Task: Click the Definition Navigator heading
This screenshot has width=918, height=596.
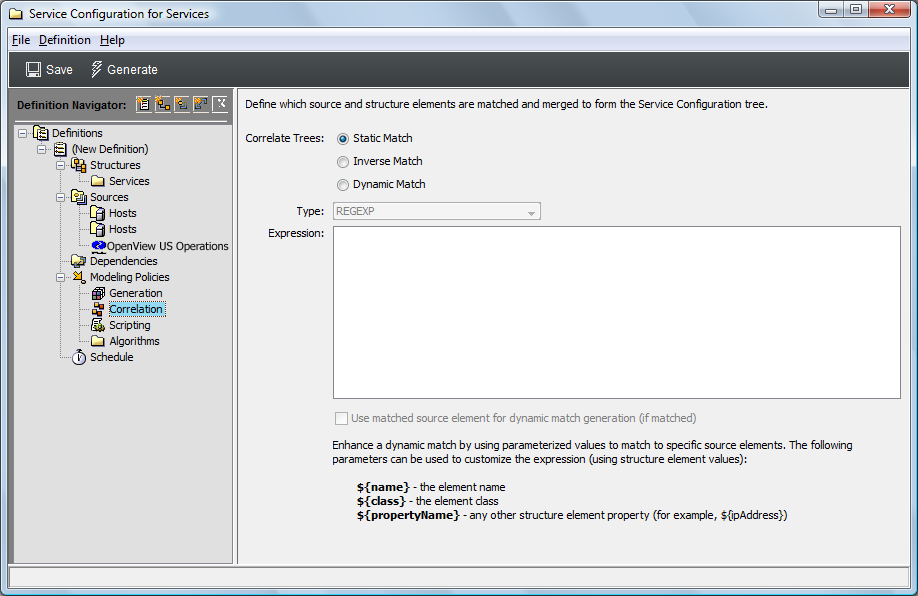Action: (x=71, y=105)
